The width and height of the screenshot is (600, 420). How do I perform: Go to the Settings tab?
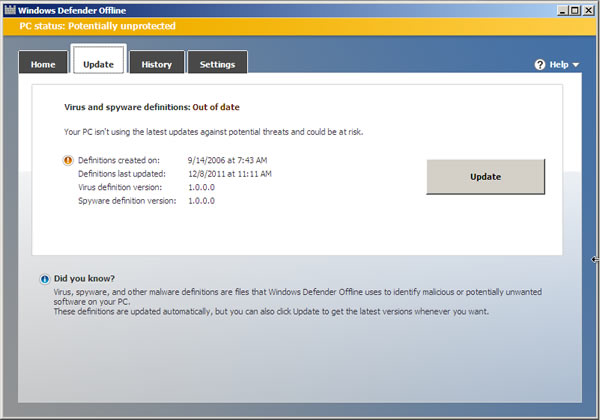coord(217,62)
